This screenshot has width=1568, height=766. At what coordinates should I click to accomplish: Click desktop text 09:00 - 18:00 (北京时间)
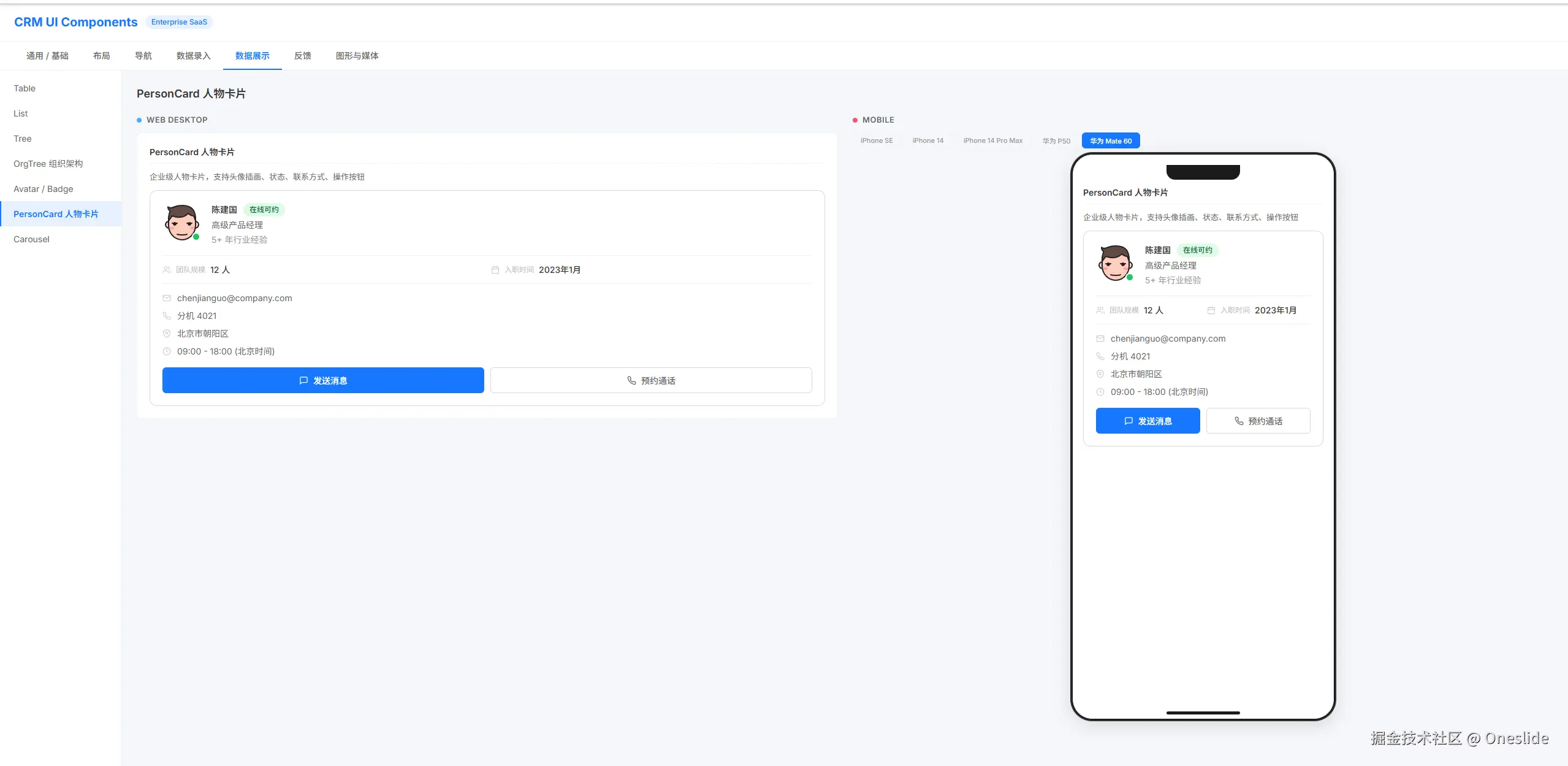click(x=226, y=351)
